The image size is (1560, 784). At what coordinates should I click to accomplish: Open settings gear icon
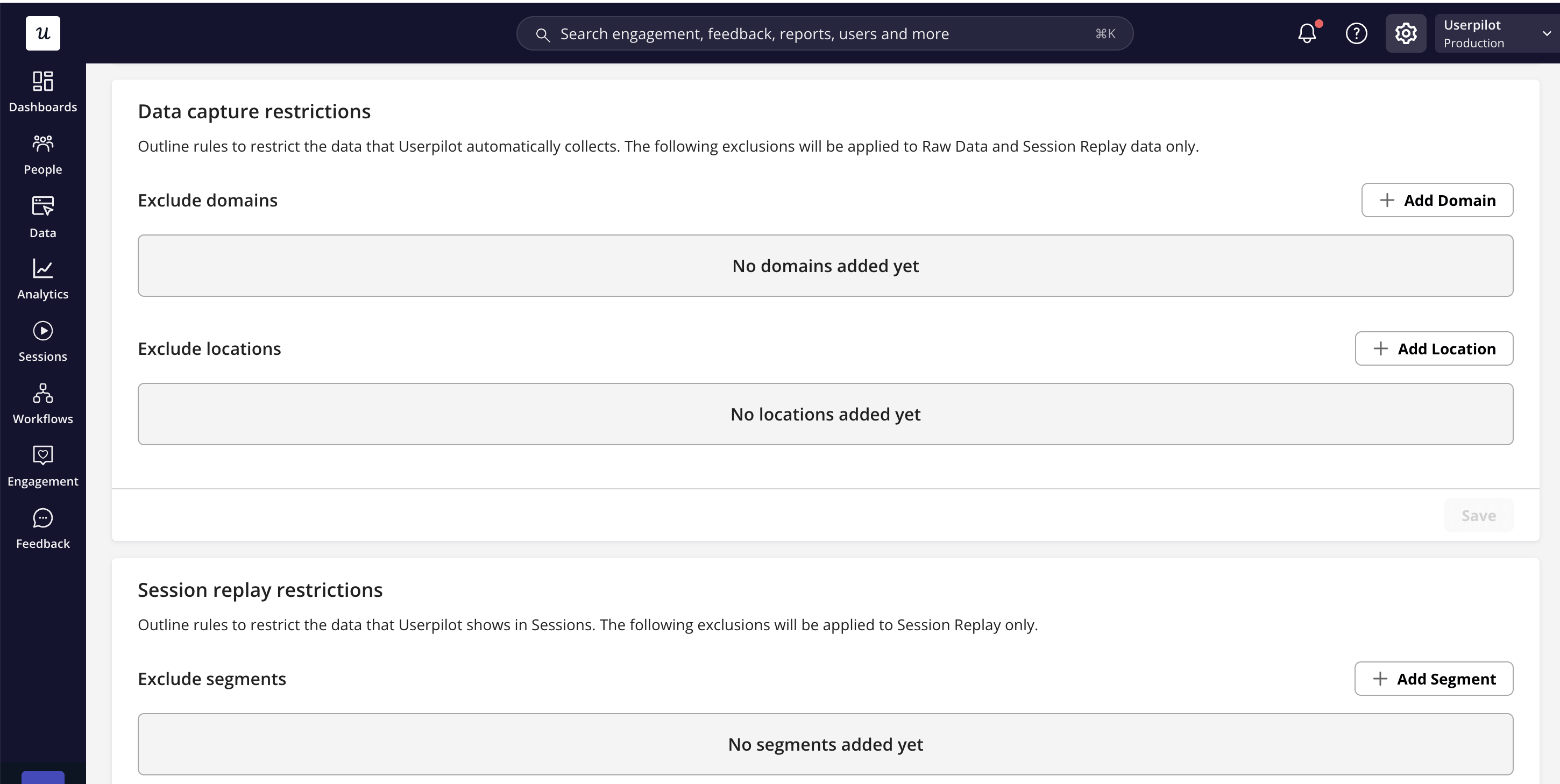point(1406,33)
